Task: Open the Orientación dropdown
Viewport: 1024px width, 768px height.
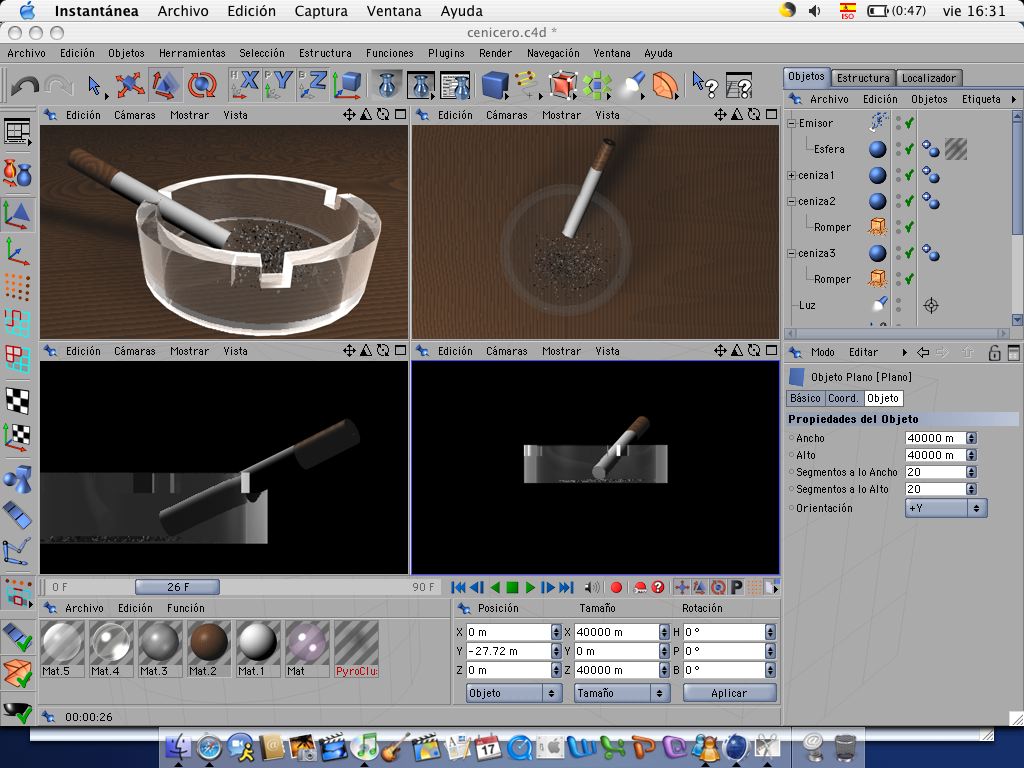Action: tap(946, 507)
